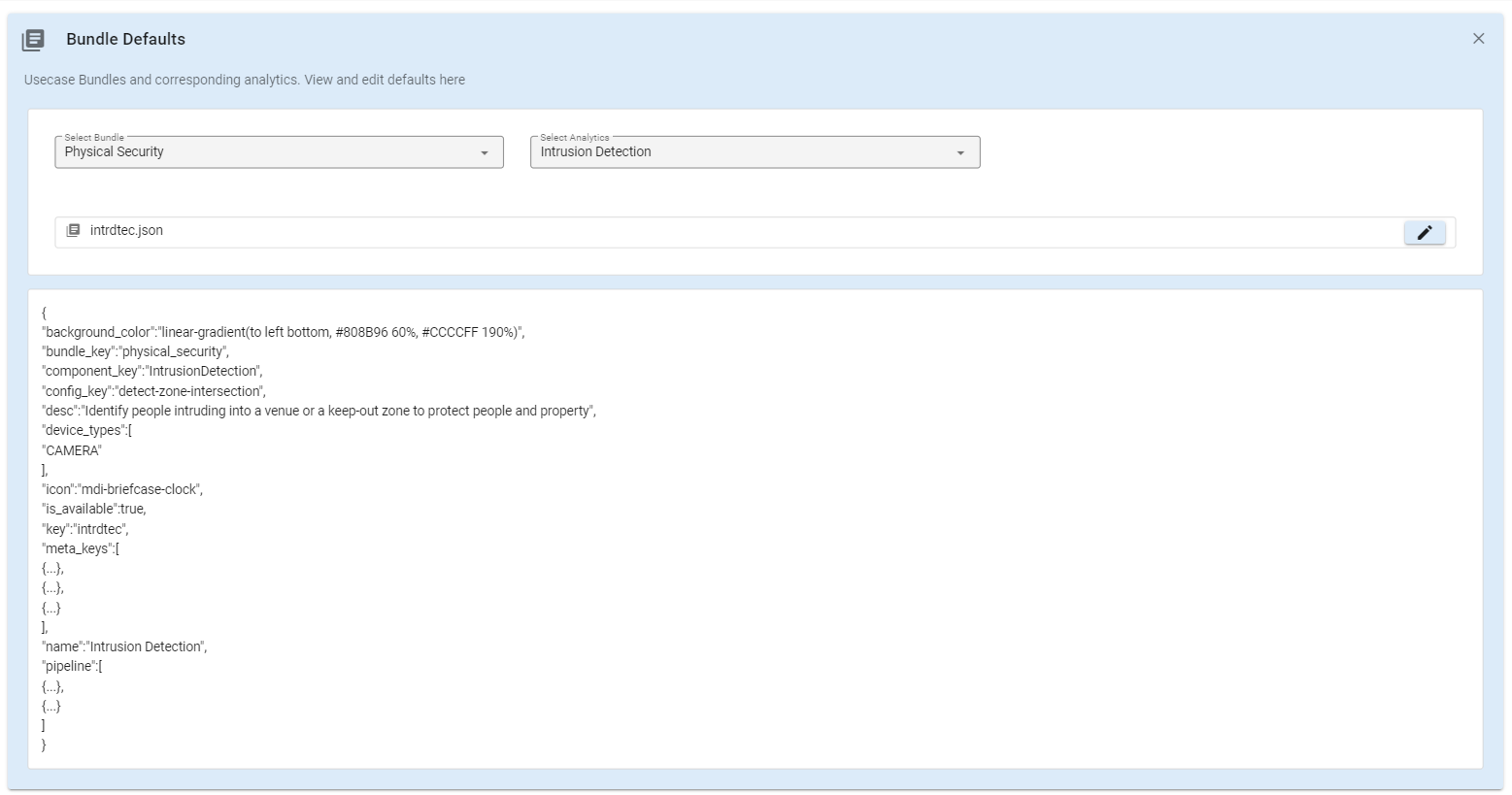Click the background_color gradient value line

282,331
